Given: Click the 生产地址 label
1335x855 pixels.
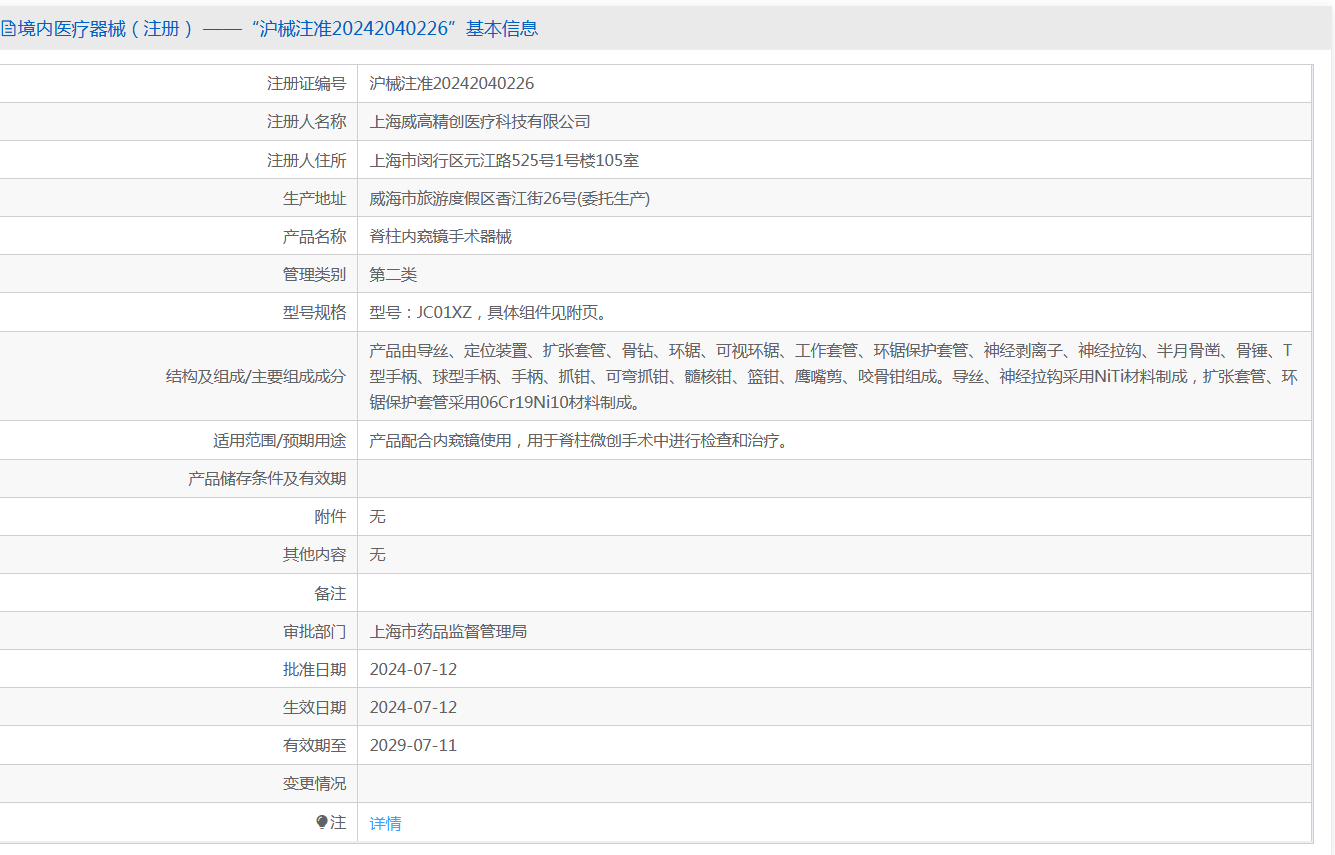Looking at the screenshot, I should (x=314, y=198).
